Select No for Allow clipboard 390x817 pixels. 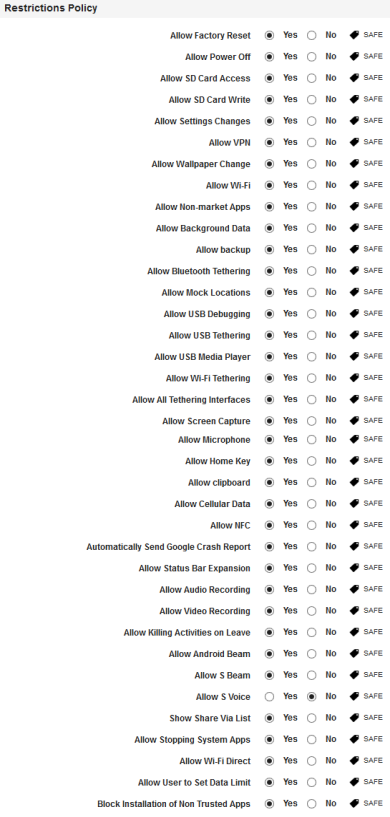click(311, 482)
